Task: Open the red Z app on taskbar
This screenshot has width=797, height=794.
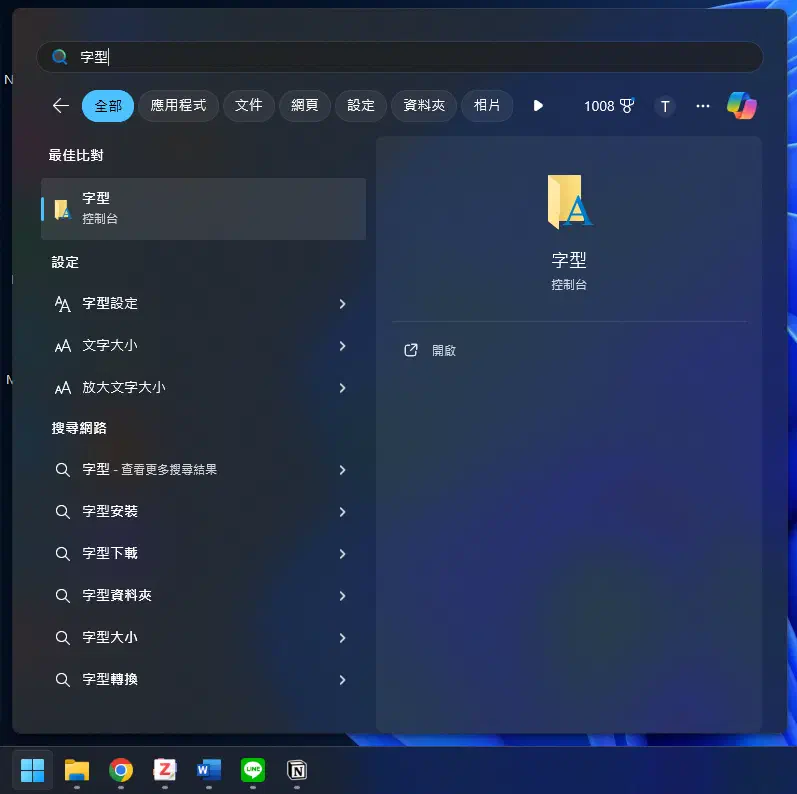Action: [165, 770]
